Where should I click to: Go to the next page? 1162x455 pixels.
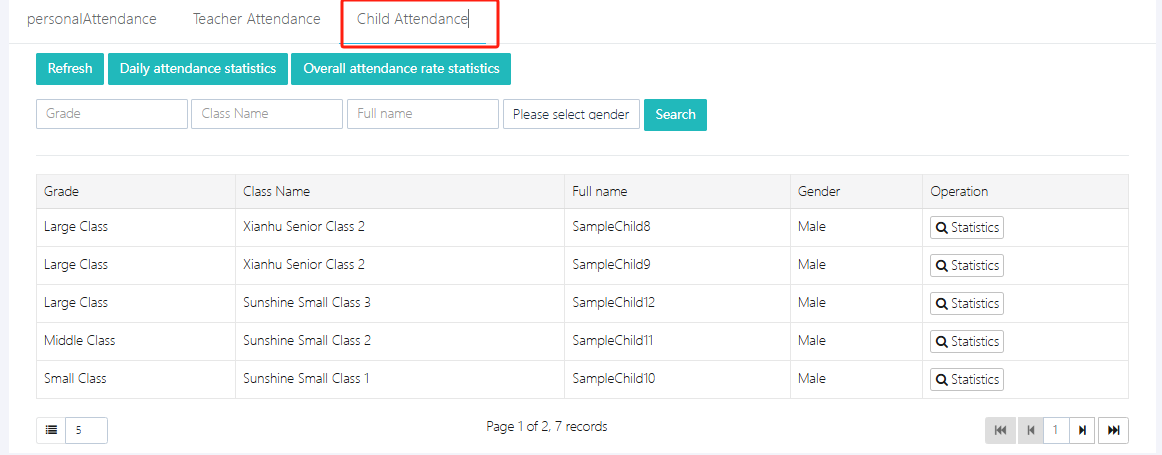tap(1082, 430)
